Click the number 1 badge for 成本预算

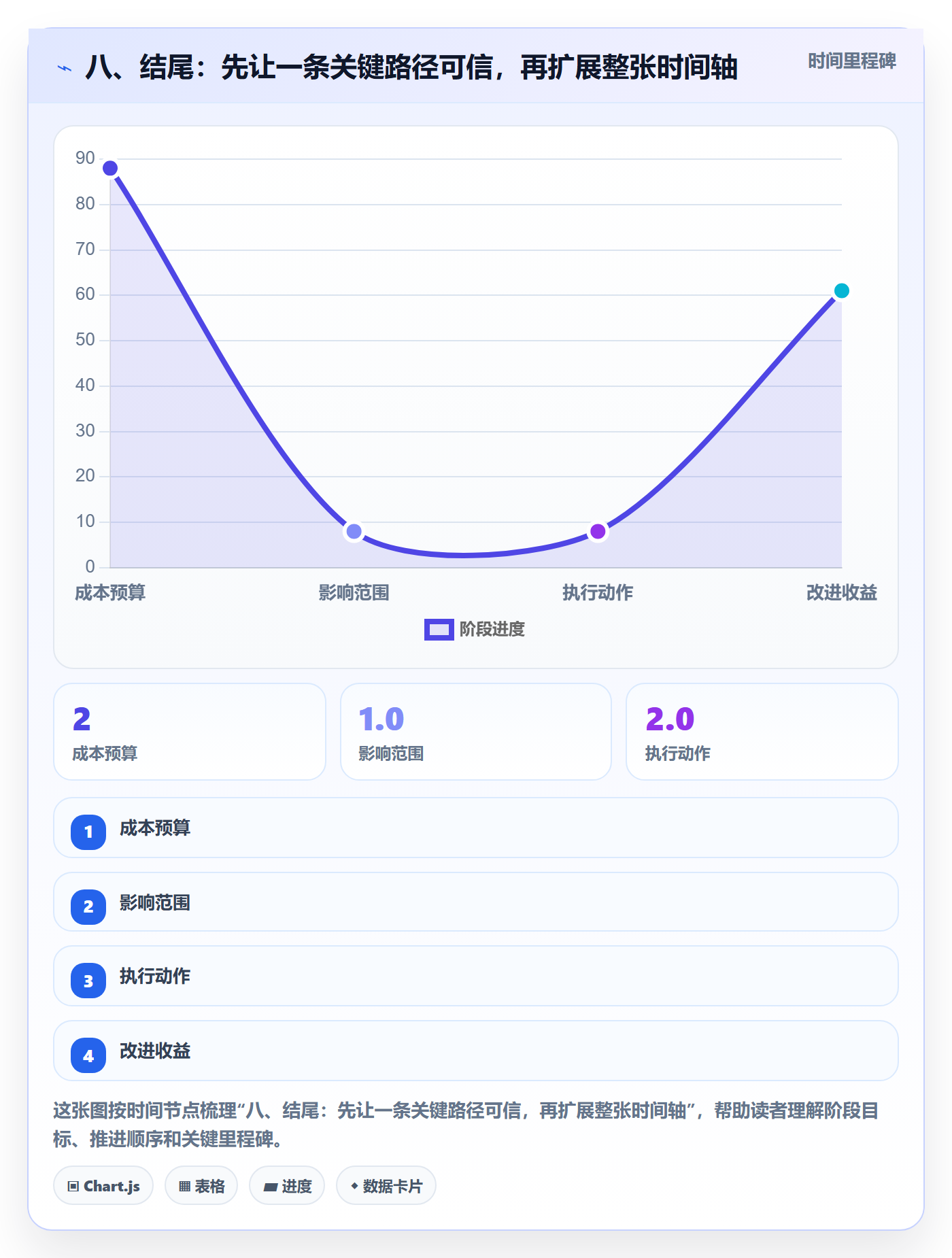[x=88, y=832]
